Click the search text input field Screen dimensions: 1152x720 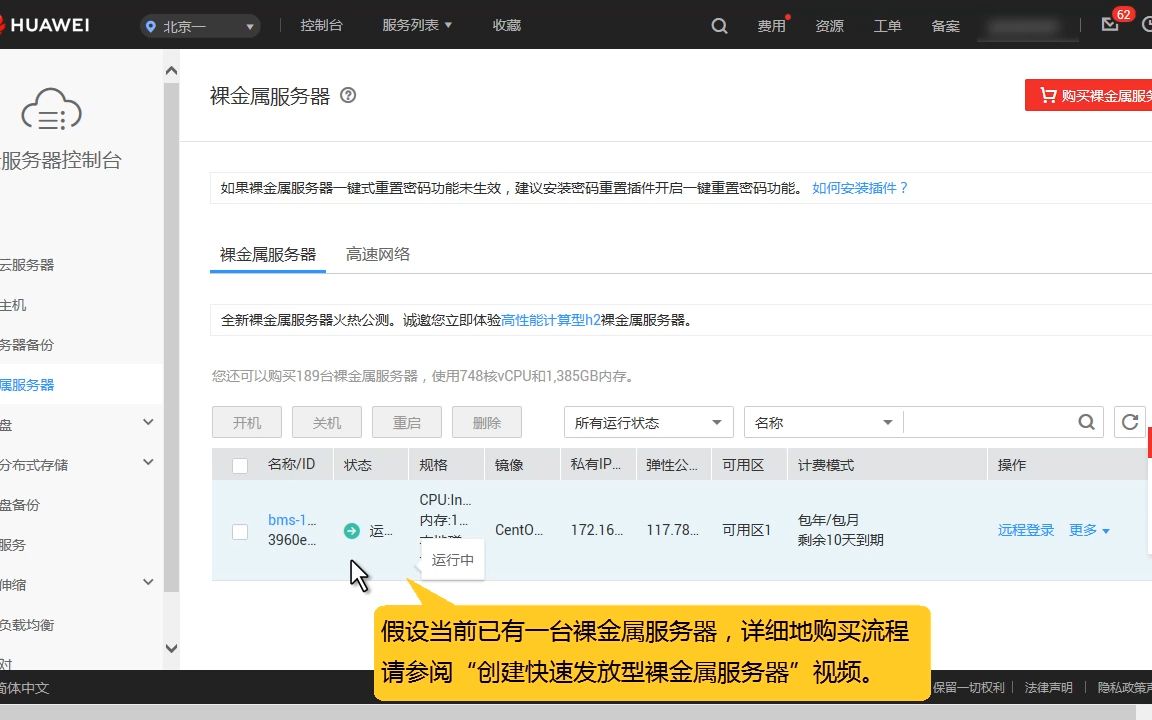pos(989,422)
